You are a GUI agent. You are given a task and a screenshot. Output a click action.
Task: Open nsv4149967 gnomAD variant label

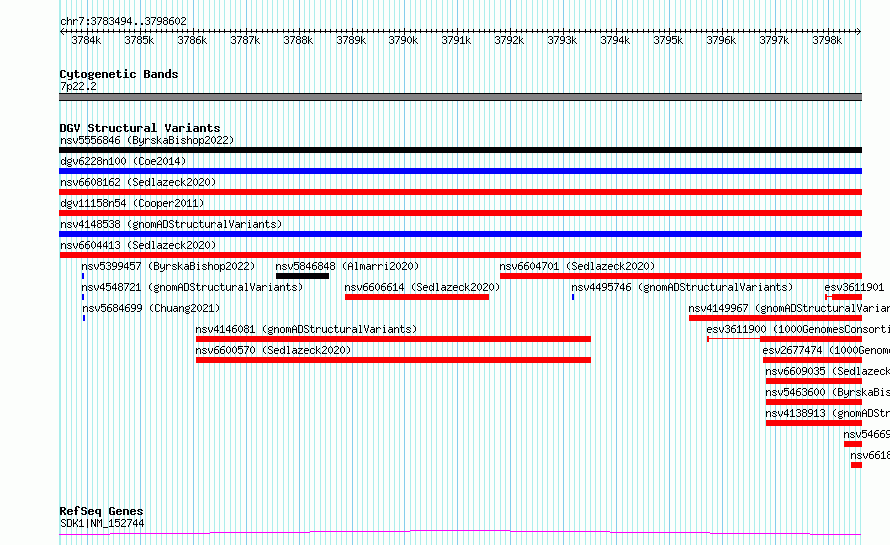coord(789,308)
